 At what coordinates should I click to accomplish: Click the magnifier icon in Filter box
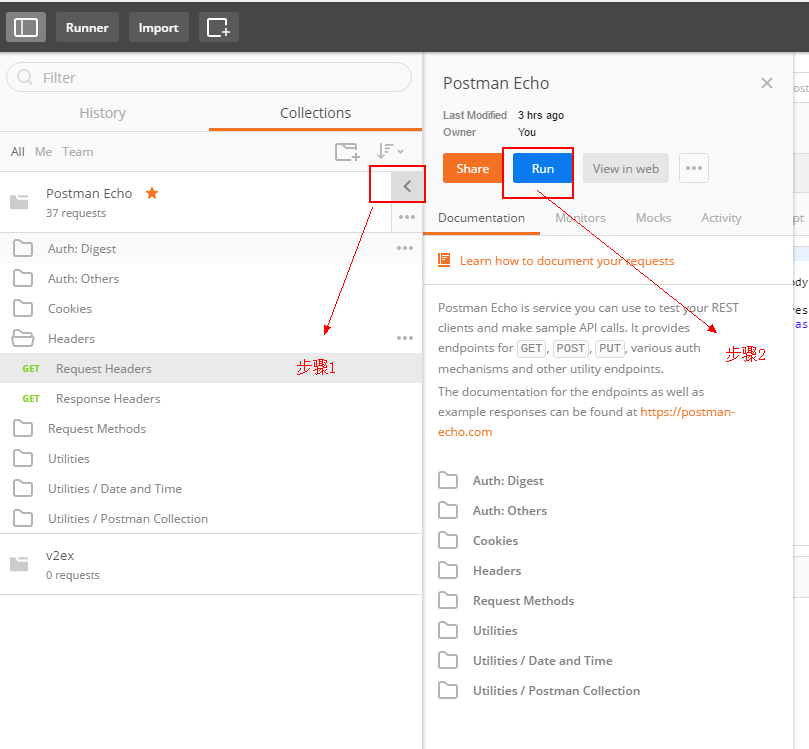click(x=25, y=77)
